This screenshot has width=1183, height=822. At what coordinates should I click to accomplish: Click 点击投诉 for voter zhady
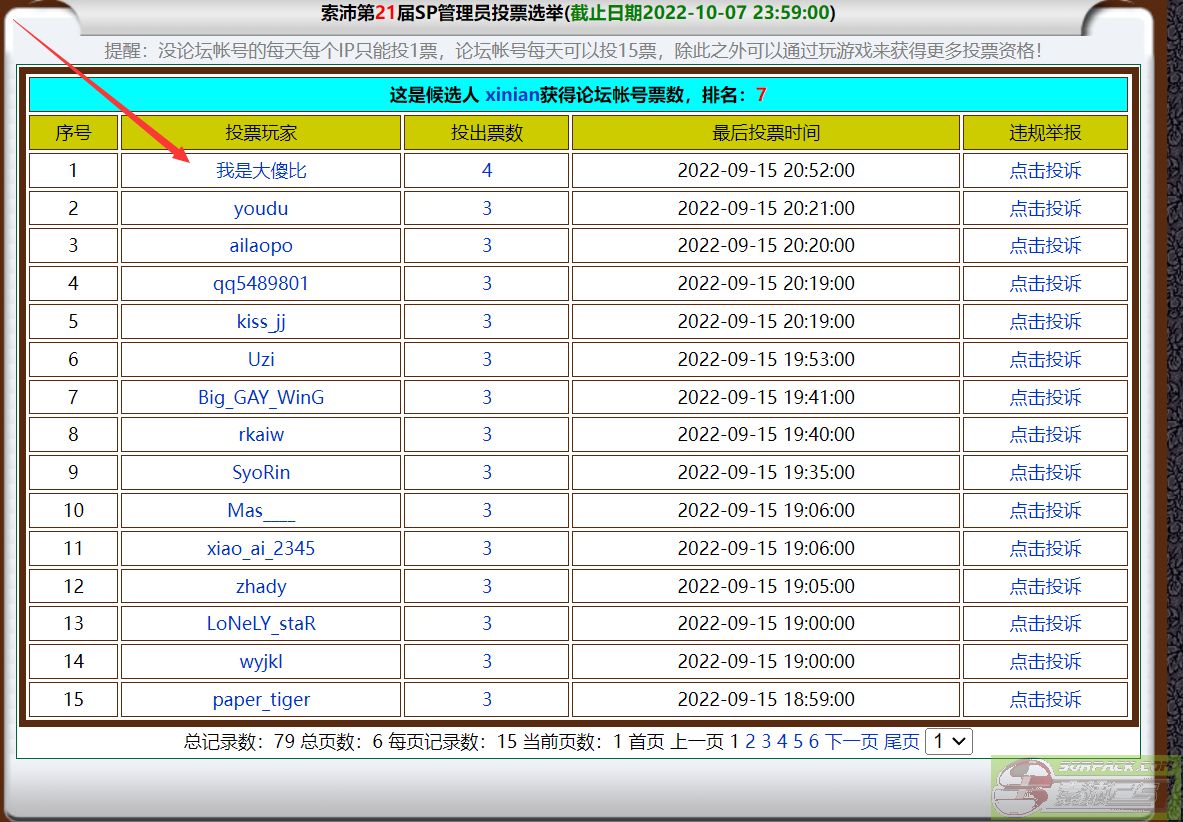1045,586
